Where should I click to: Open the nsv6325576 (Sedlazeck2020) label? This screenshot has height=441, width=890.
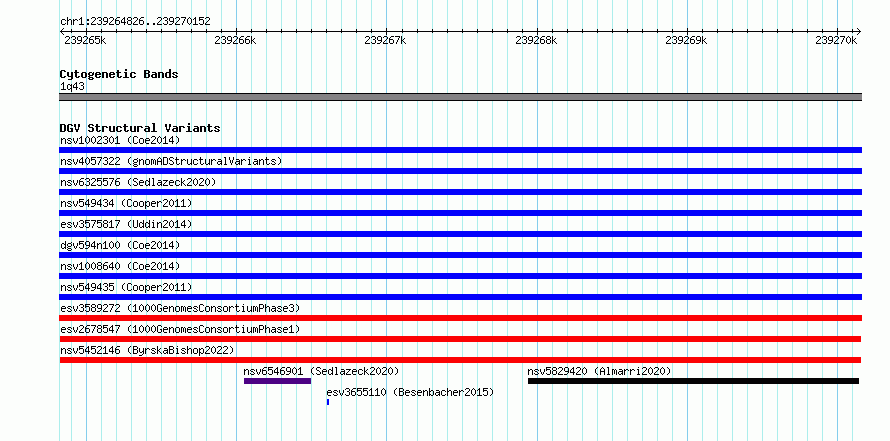point(138,182)
